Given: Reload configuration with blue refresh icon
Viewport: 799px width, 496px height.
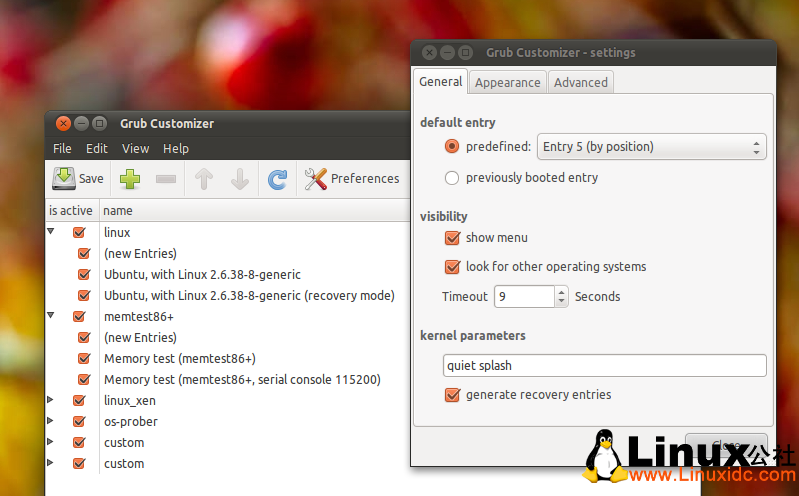Looking at the screenshot, I should pyautogui.click(x=278, y=179).
